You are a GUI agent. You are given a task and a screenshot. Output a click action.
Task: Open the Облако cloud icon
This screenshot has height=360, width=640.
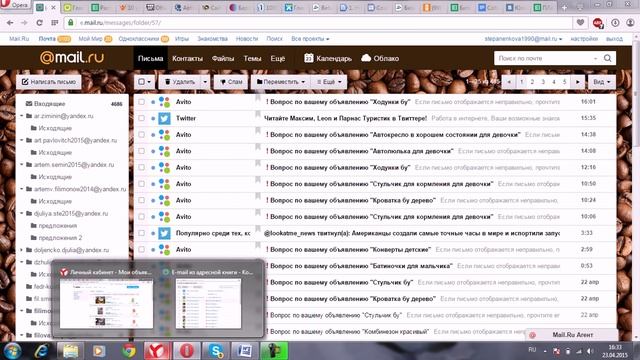(x=366, y=58)
